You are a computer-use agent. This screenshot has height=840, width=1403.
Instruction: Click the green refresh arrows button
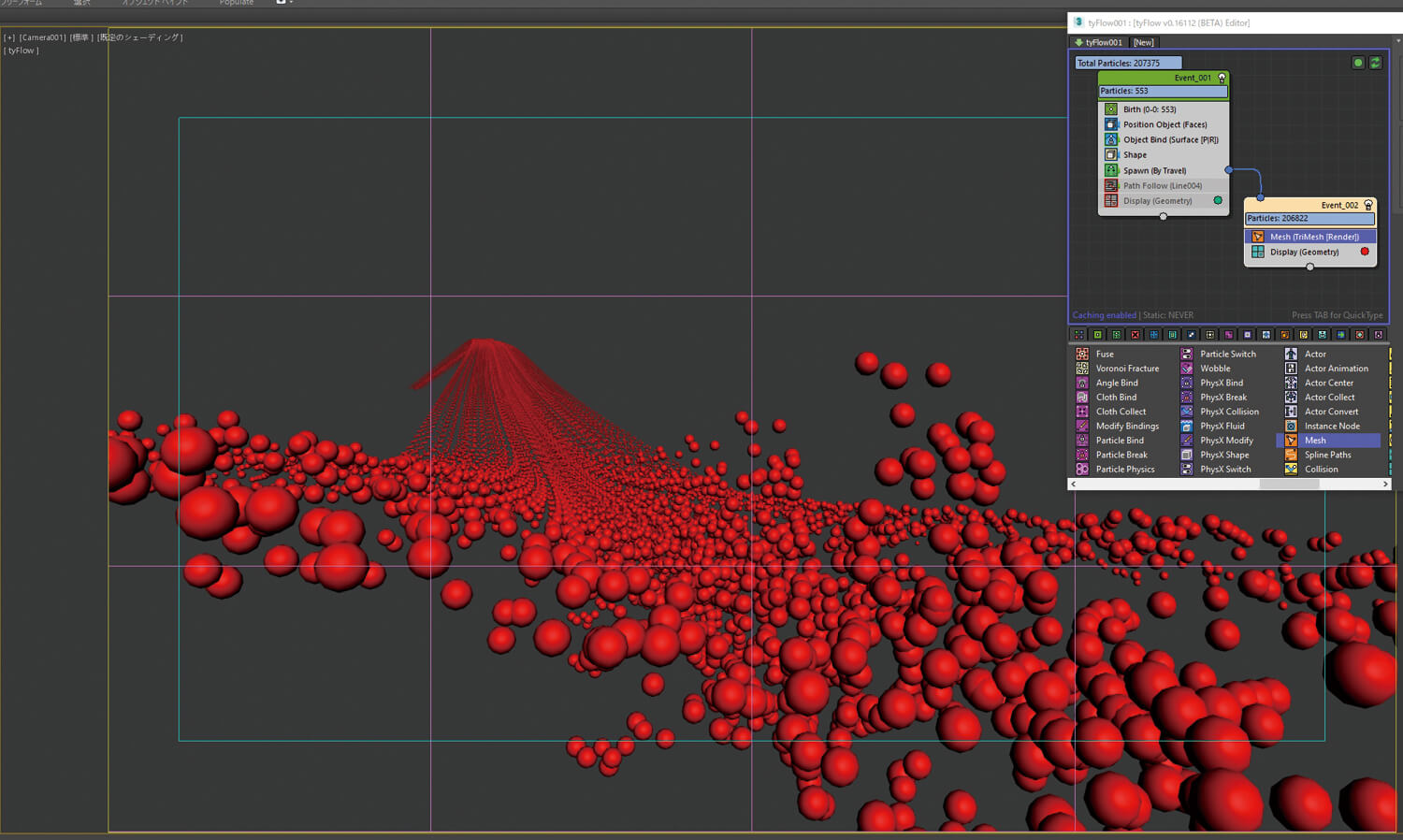(x=1375, y=63)
